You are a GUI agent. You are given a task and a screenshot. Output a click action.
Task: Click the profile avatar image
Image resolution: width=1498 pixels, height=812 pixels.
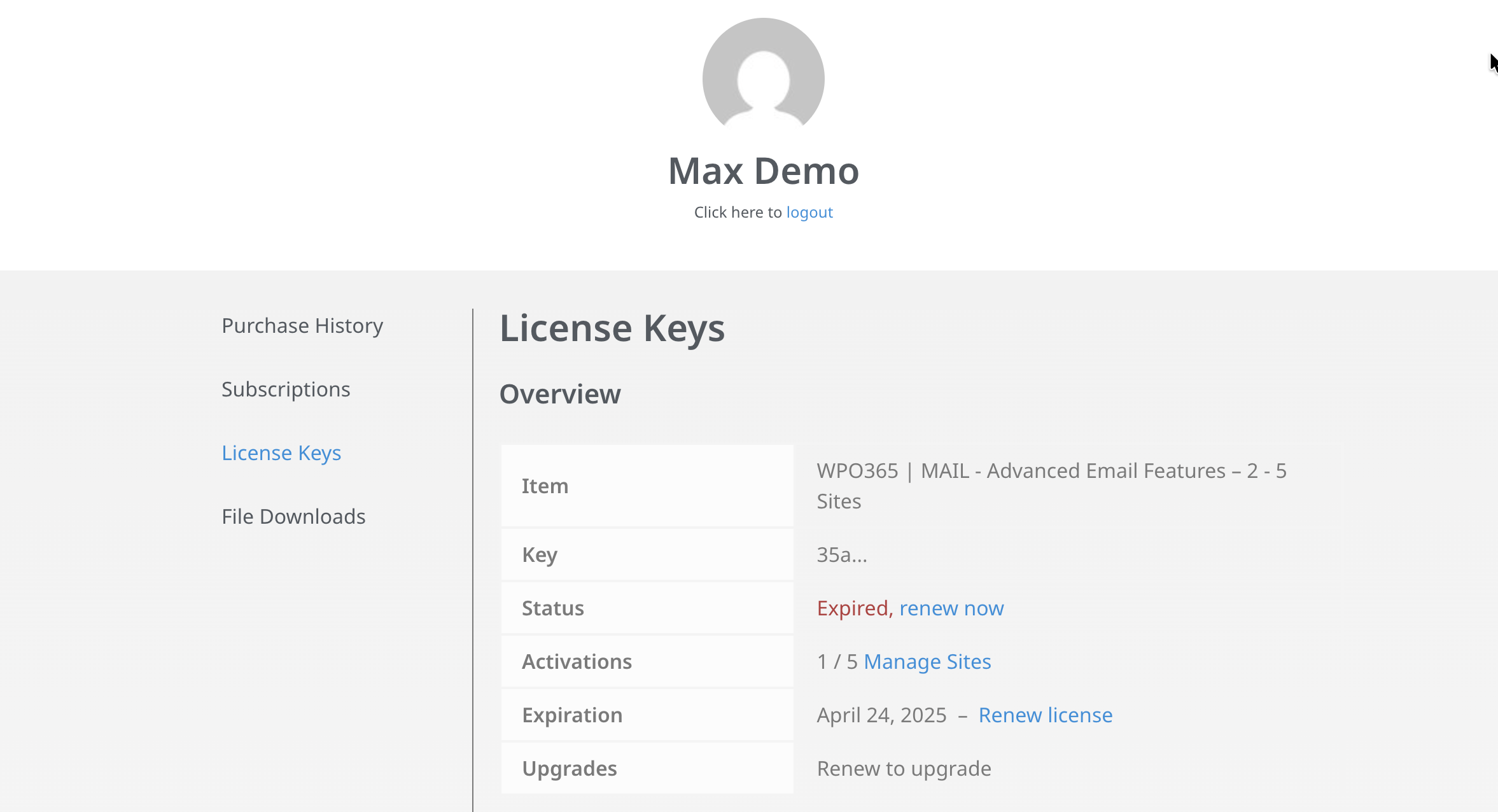coord(763,76)
